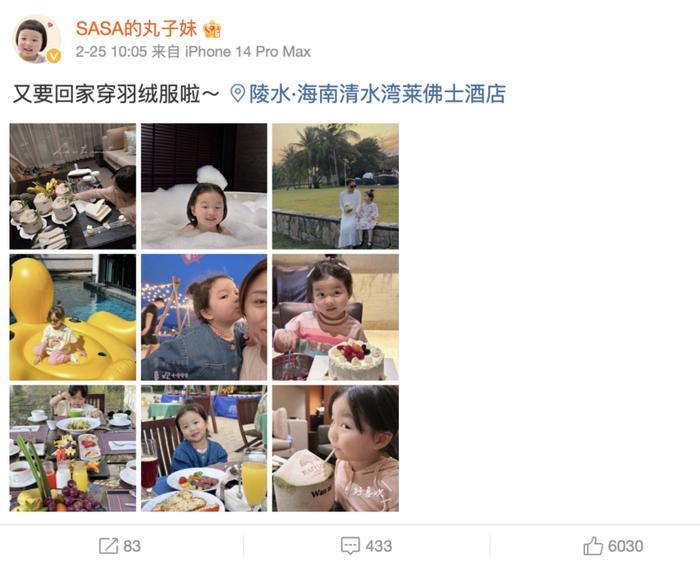
Task: View the sunset palm trees photo
Action: click(335, 186)
